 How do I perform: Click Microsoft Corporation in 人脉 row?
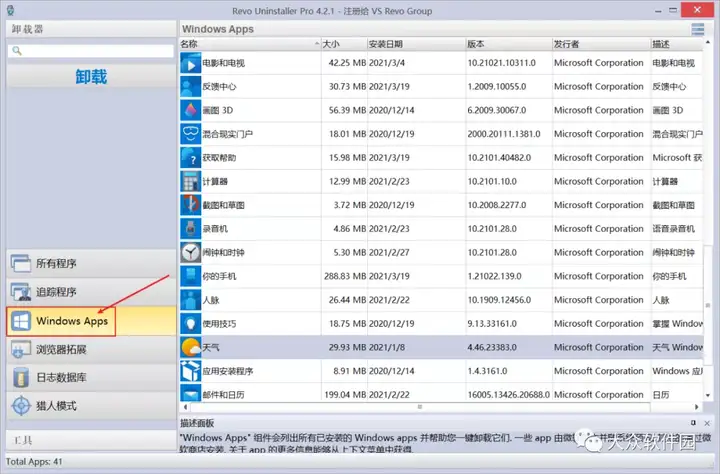[598, 300]
